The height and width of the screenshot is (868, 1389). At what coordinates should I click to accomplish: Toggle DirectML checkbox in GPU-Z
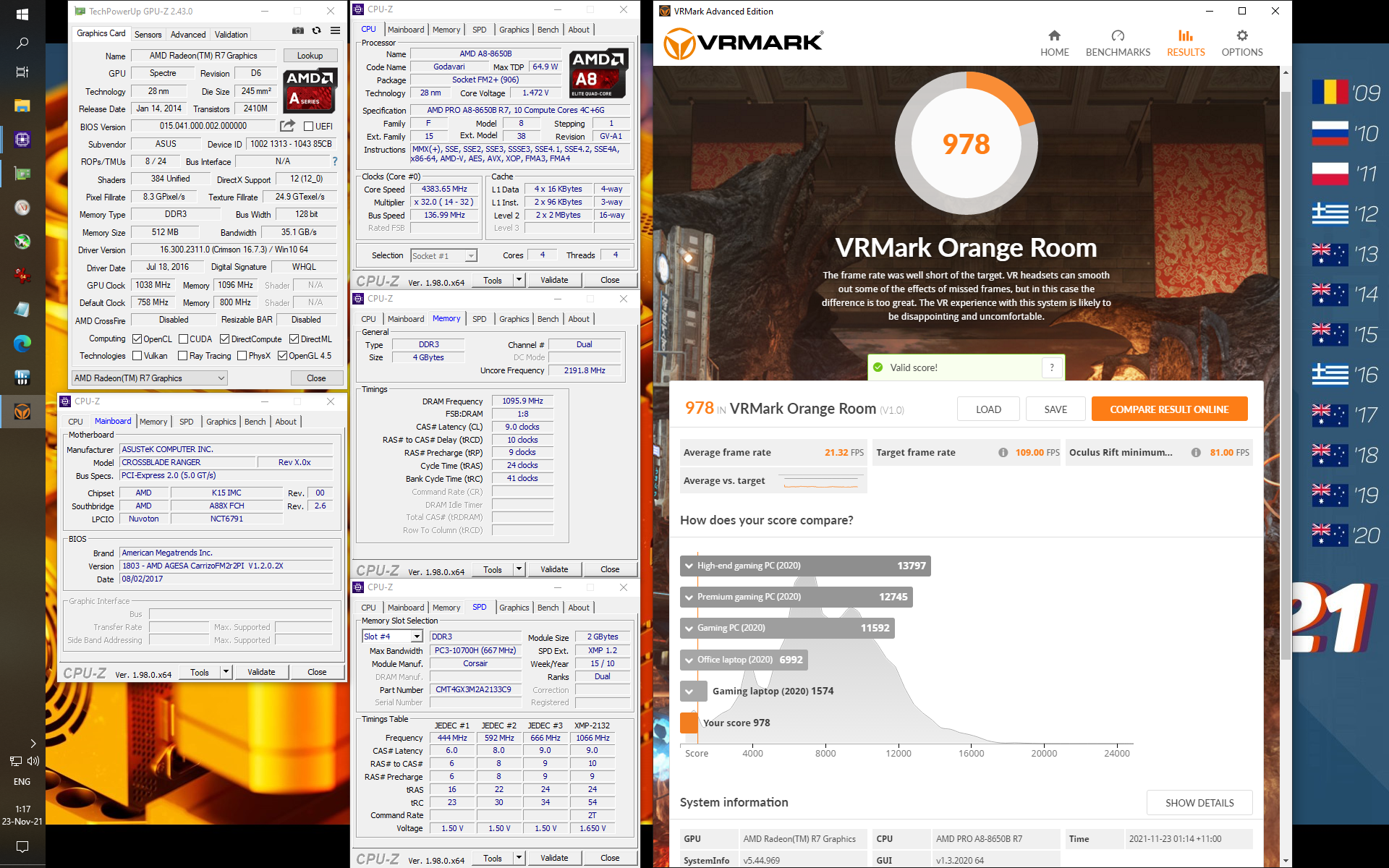(x=294, y=339)
